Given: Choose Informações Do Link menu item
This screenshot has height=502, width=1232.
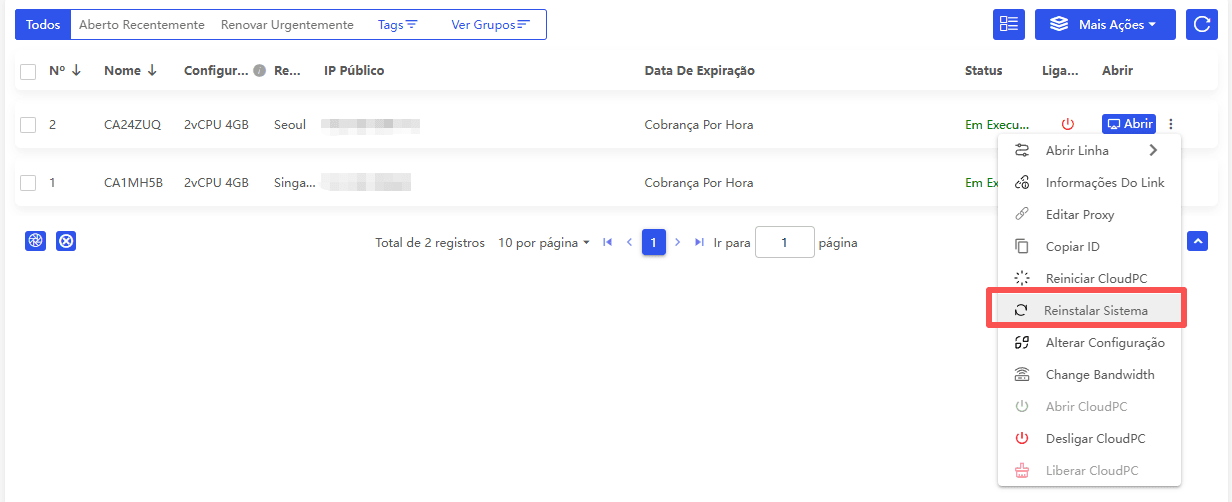Looking at the screenshot, I should click(x=1090, y=183).
